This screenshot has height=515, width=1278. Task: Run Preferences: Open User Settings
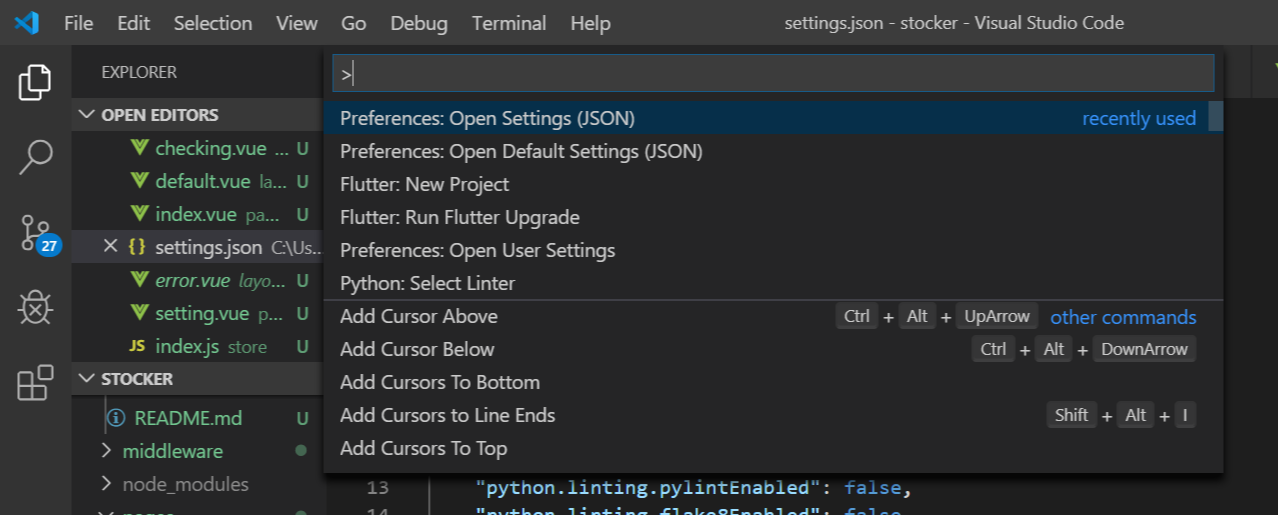pyautogui.click(x=766, y=250)
